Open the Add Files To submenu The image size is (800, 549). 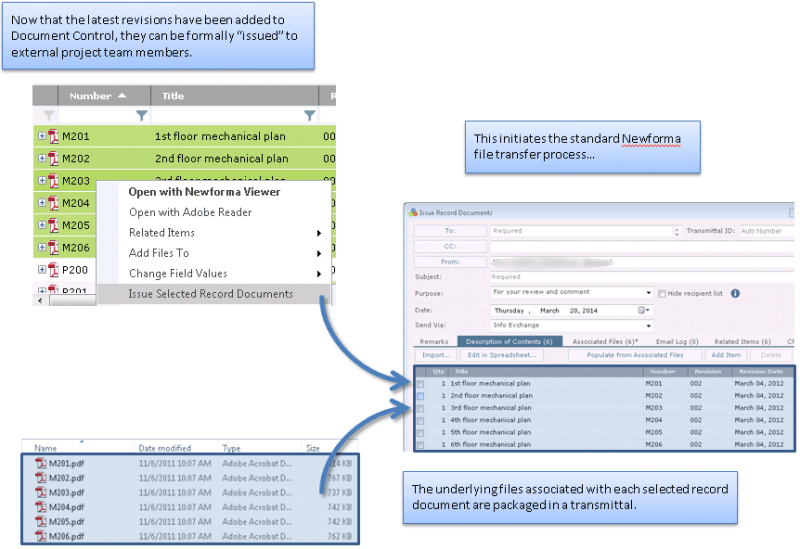click(214, 253)
